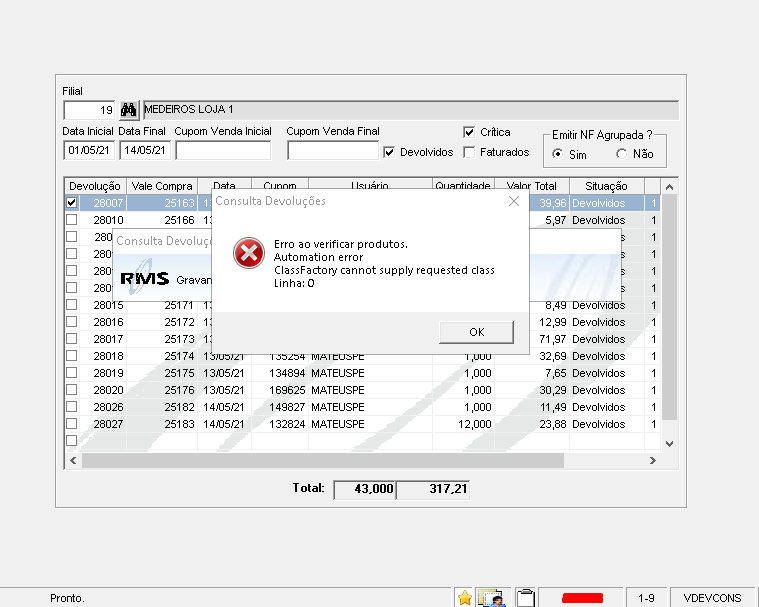
Task: Check the row 28026 checkbox
Action: [72, 407]
